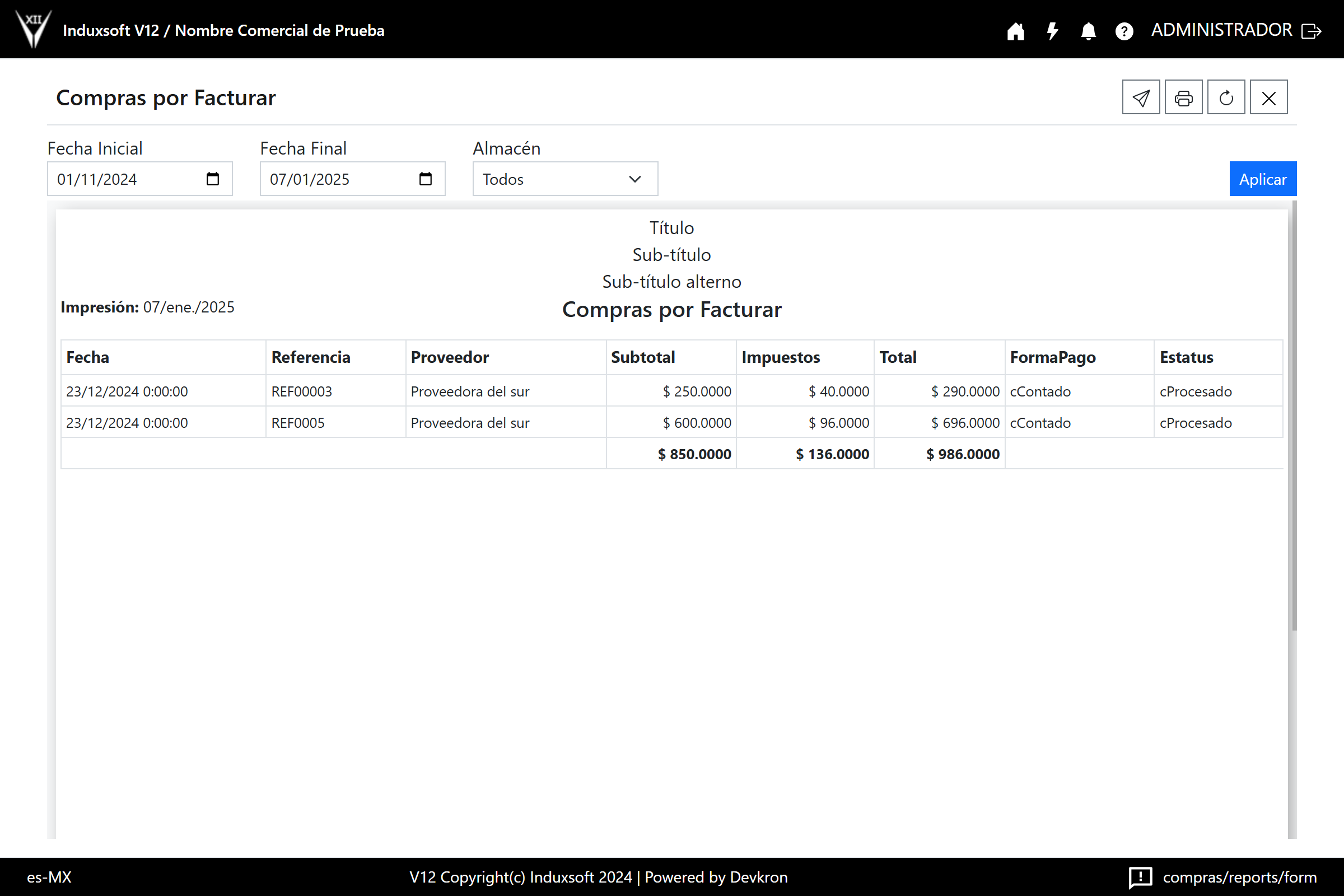Image resolution: width=1344 pixels, height=896 pixels.
Task: Refresh the report with reload icon
Action: point(1226,97)
